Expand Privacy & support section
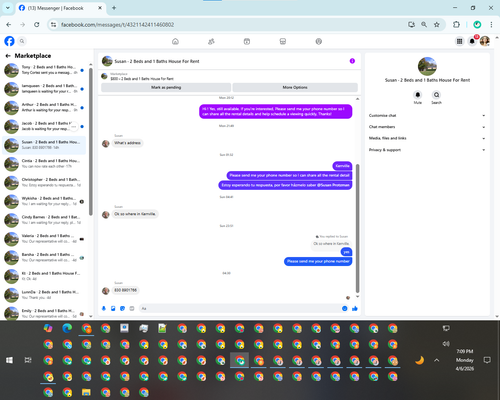 pyautogui.click(x=427, y=150)
